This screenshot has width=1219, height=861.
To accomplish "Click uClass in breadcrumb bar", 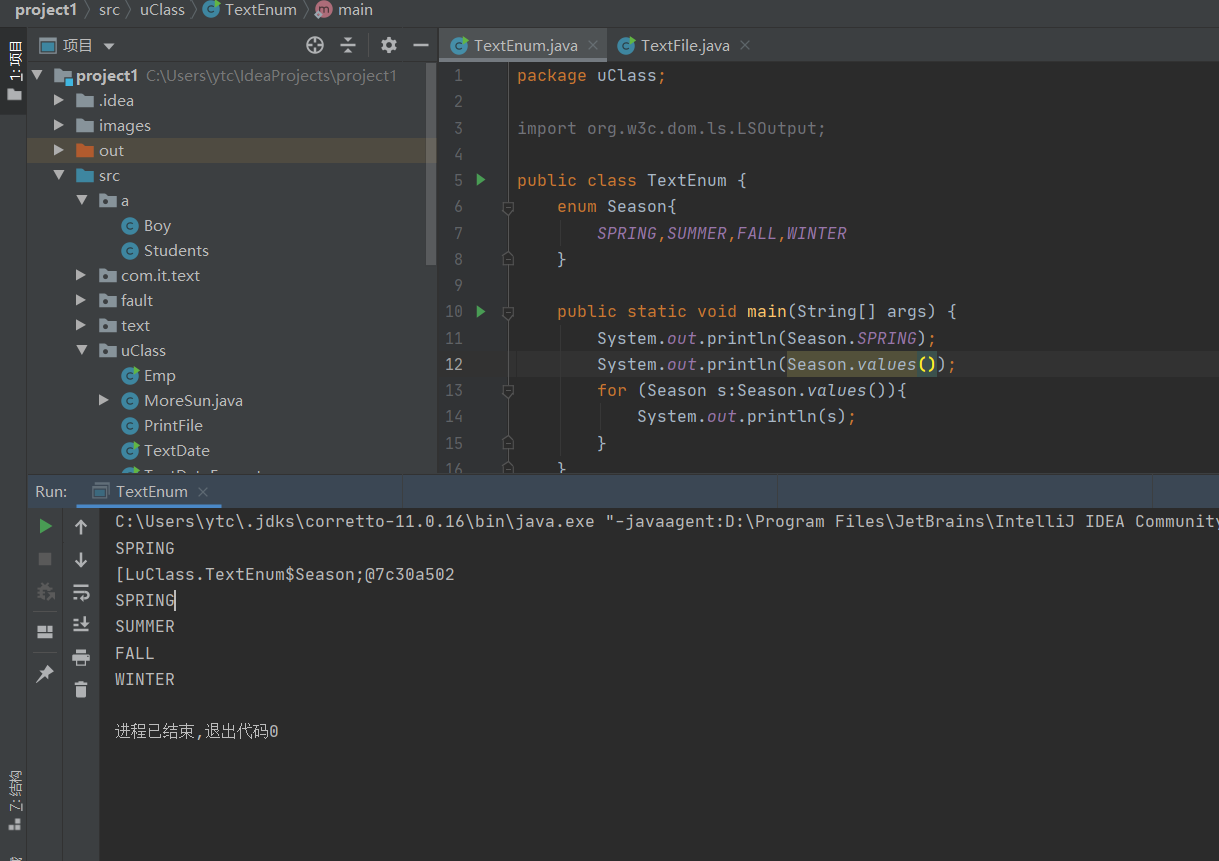I will point(162,9).
